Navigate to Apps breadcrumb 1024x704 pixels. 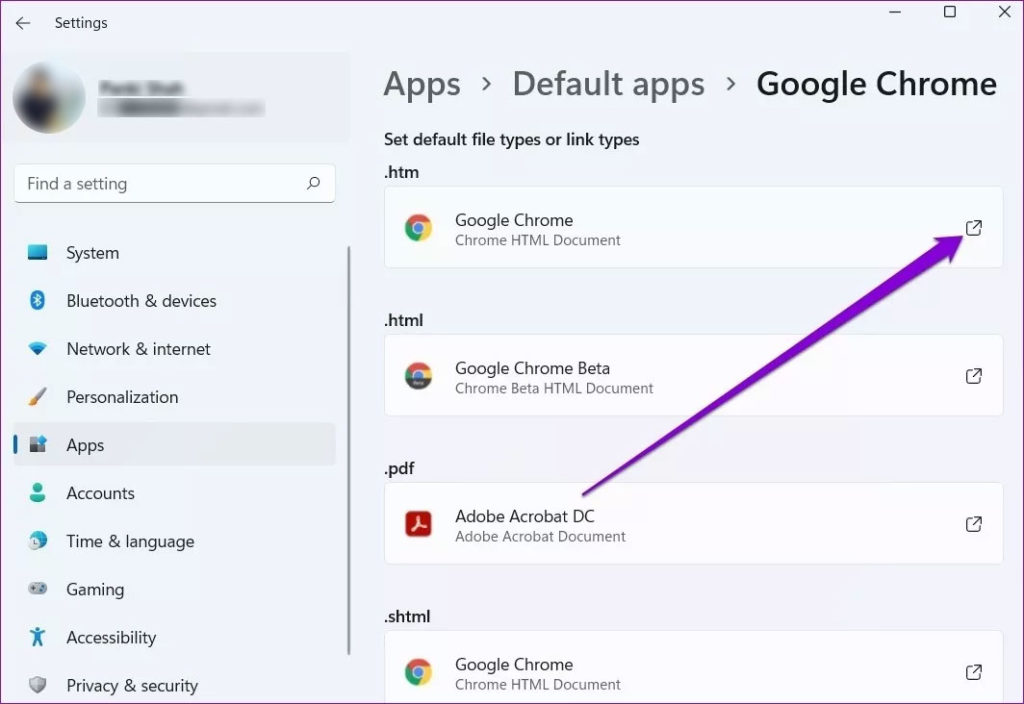click(422, 84)
